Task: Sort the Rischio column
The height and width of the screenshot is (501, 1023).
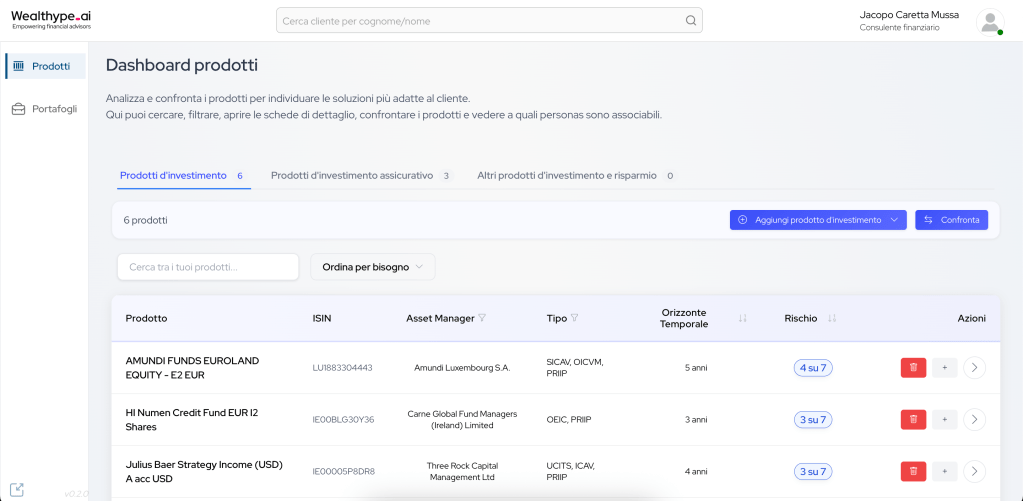Action: pos(832,319)
